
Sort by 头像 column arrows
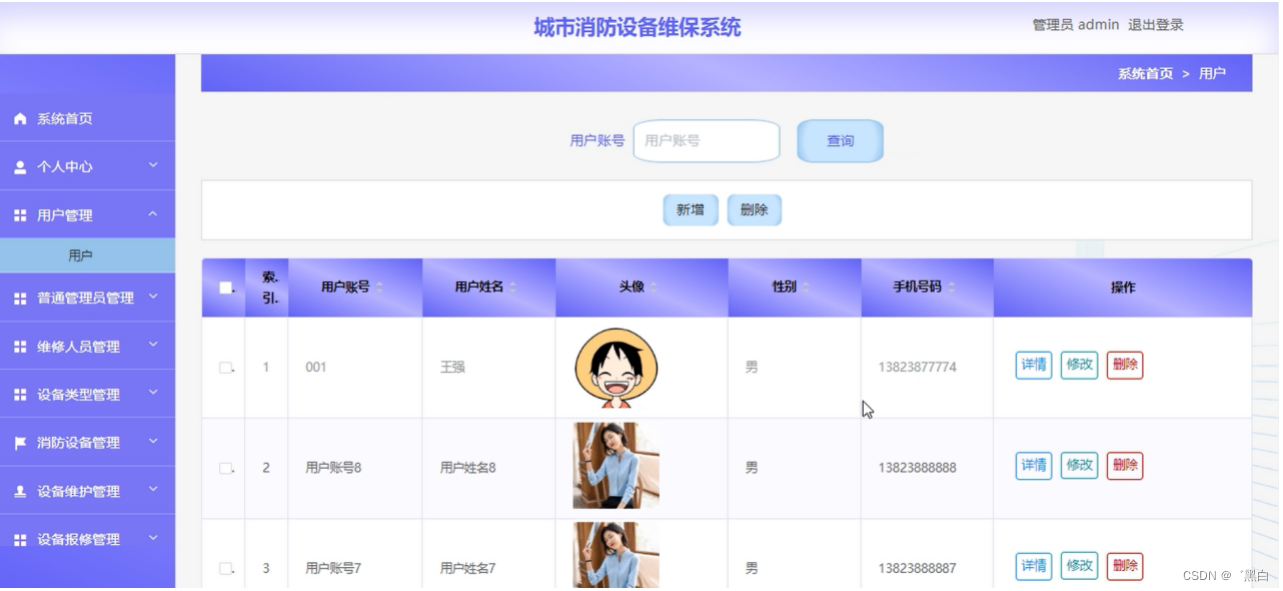(654, 288)
